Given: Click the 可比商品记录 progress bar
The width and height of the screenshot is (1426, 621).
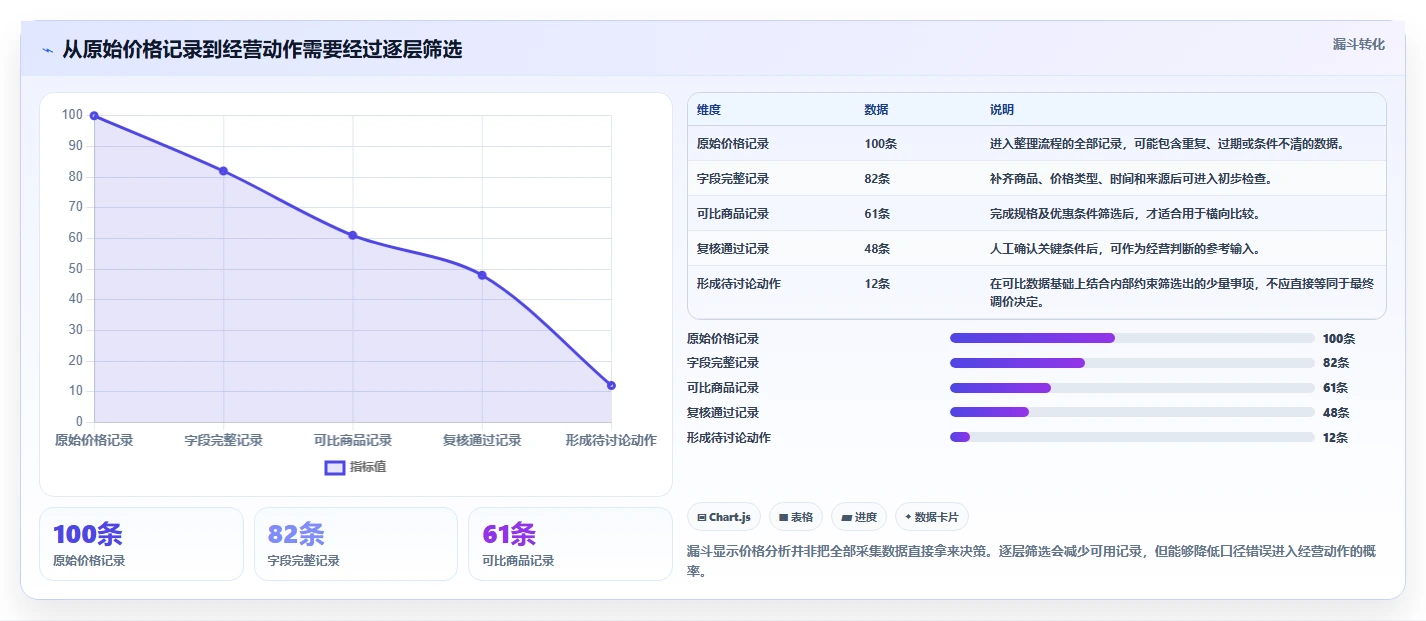Looking at the screenshot, I should point(1132,388).
